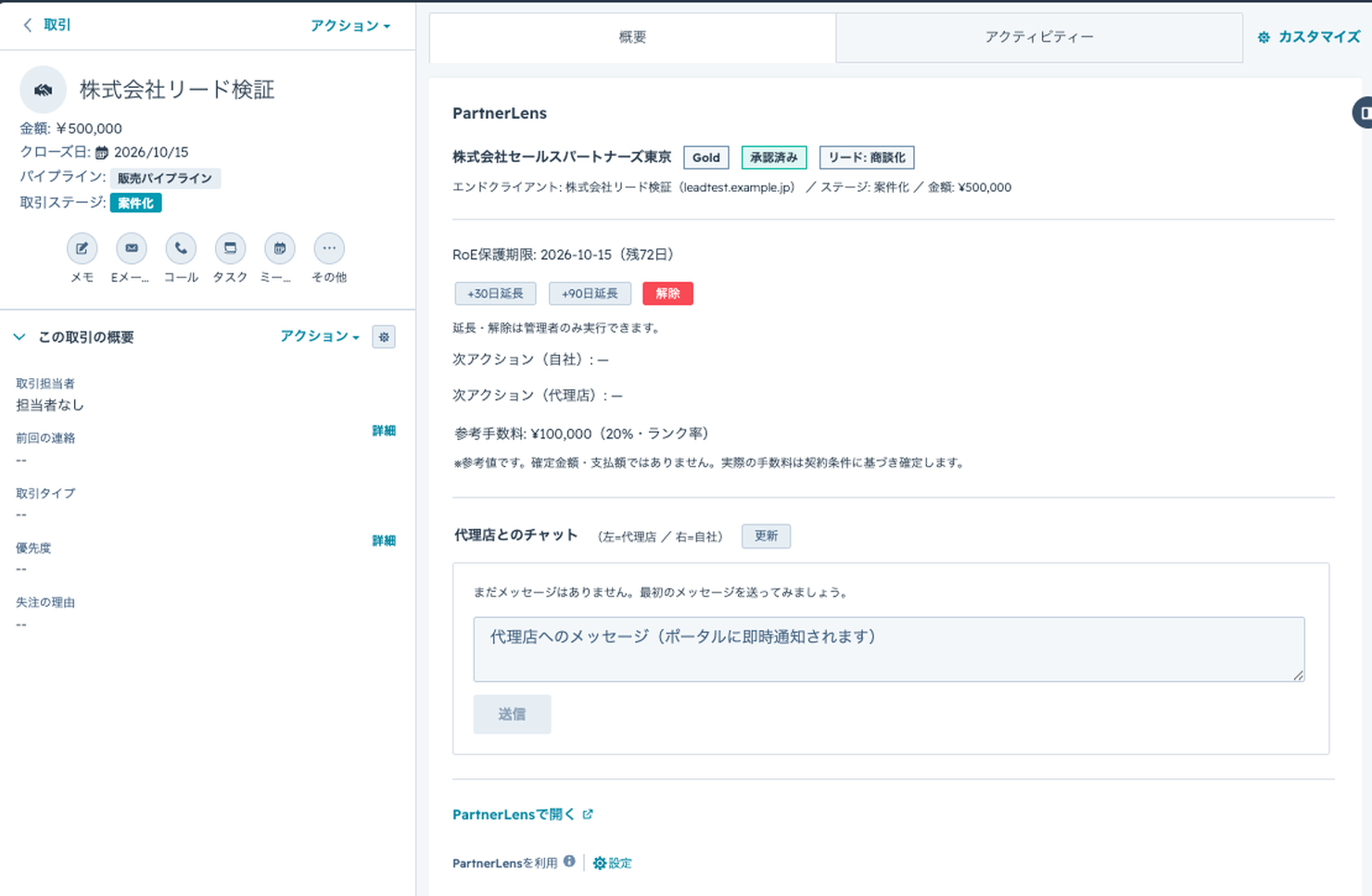This screenshot has height=896, width=1372.
Task: Extend RoE by clicking +90日延長
Action: 590,294
